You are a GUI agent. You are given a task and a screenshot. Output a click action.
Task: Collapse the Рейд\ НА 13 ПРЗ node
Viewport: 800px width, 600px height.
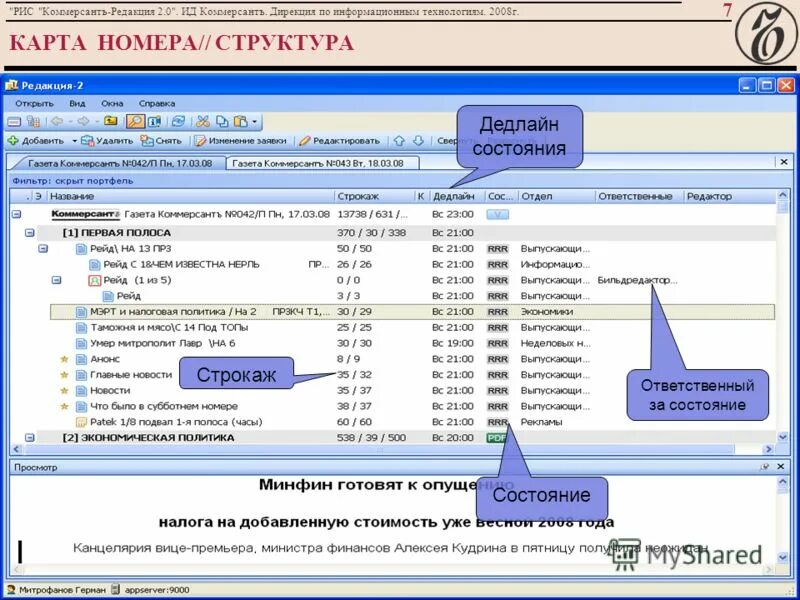click(x=43, y=248)
